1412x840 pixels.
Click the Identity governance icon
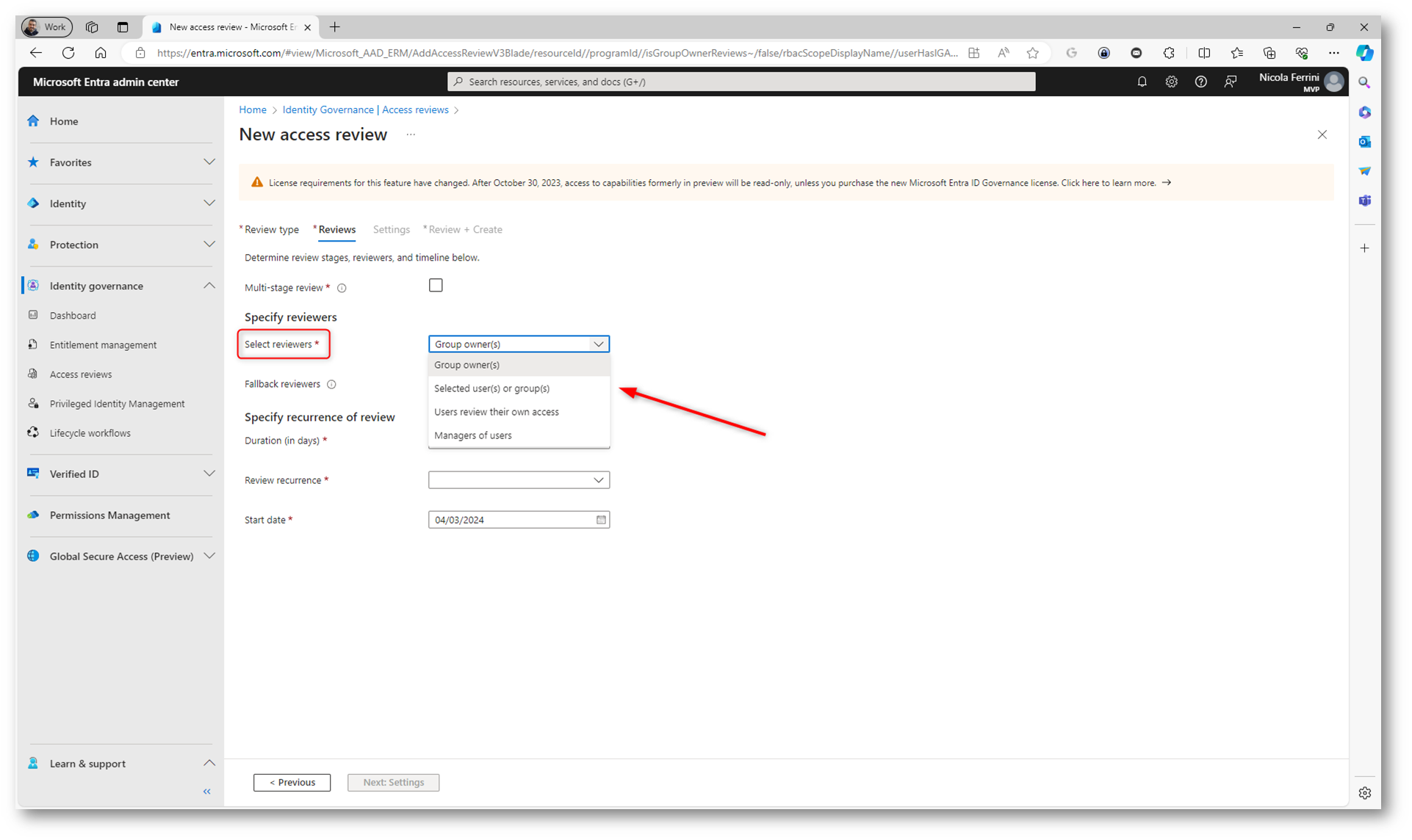click(33, 286)
